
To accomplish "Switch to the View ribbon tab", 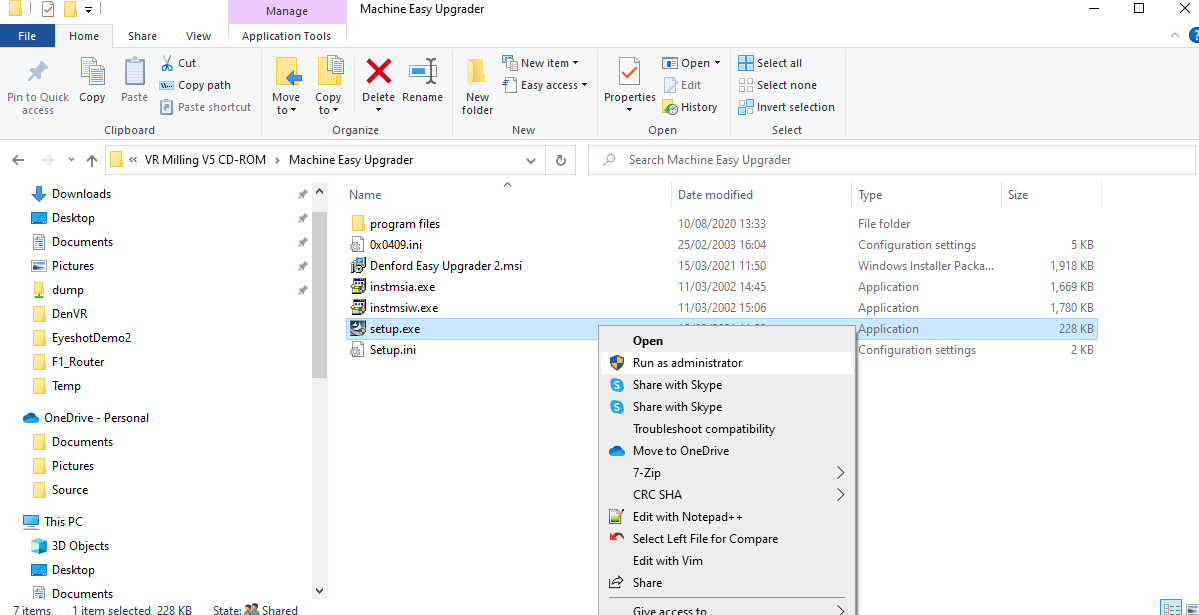I will (198, 36).
